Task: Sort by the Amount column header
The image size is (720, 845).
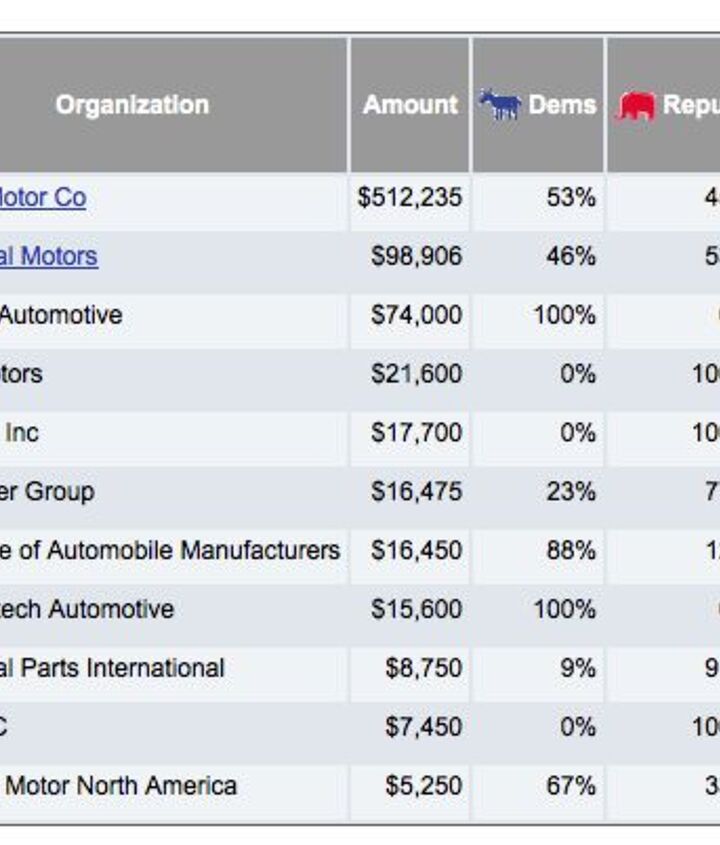Action: click(410, 105)
